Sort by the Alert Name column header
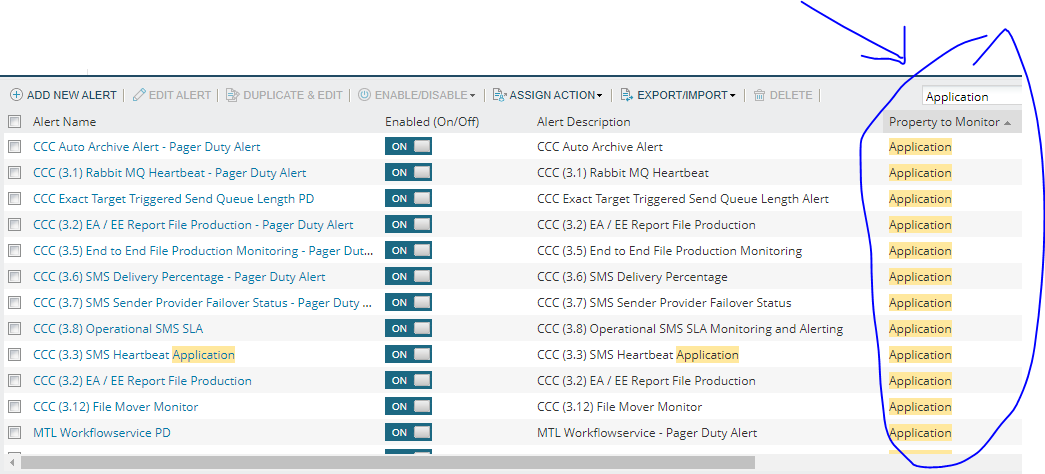This screenshot has height=474, width=1045. click(65, 122)
